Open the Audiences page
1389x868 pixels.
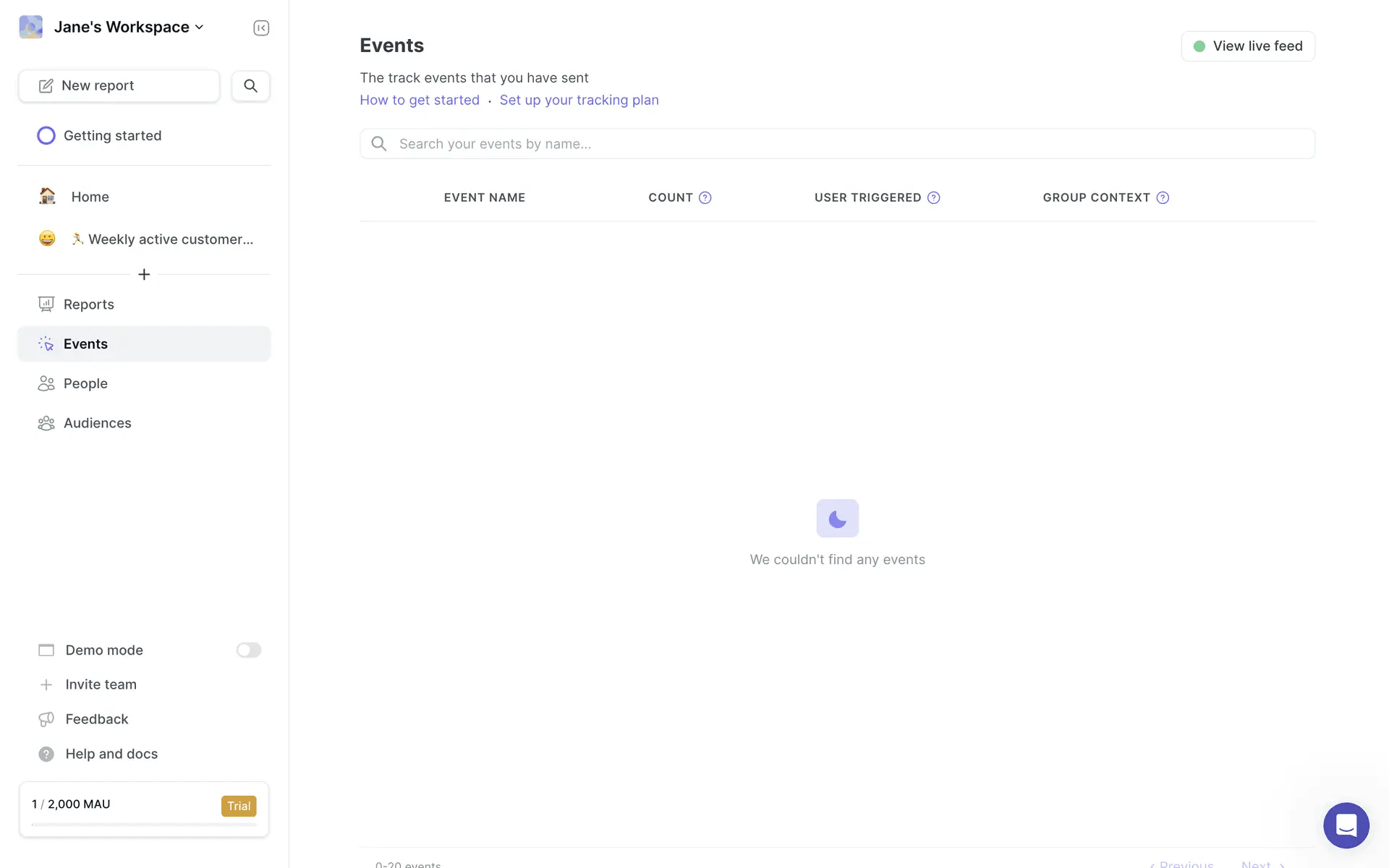point(97,423)
